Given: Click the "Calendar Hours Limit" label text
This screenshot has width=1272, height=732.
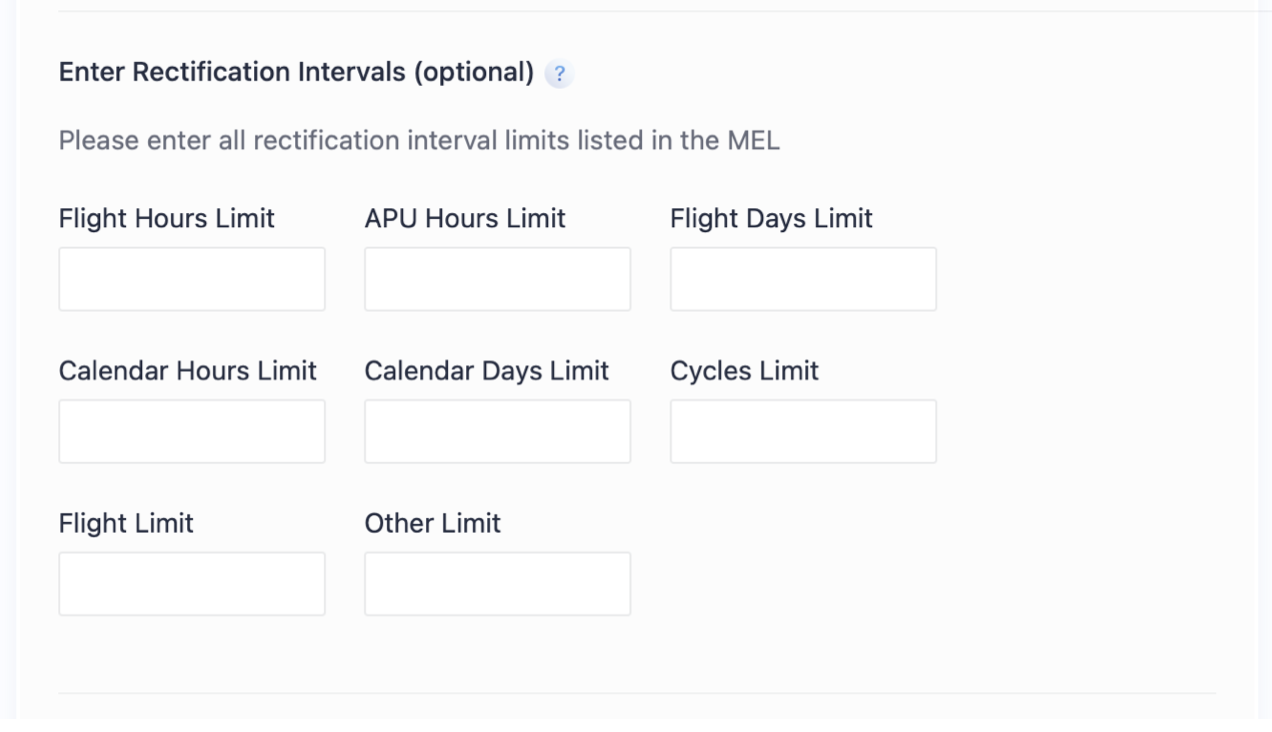Looking at the screenshot, I should [x=187, y=370].
